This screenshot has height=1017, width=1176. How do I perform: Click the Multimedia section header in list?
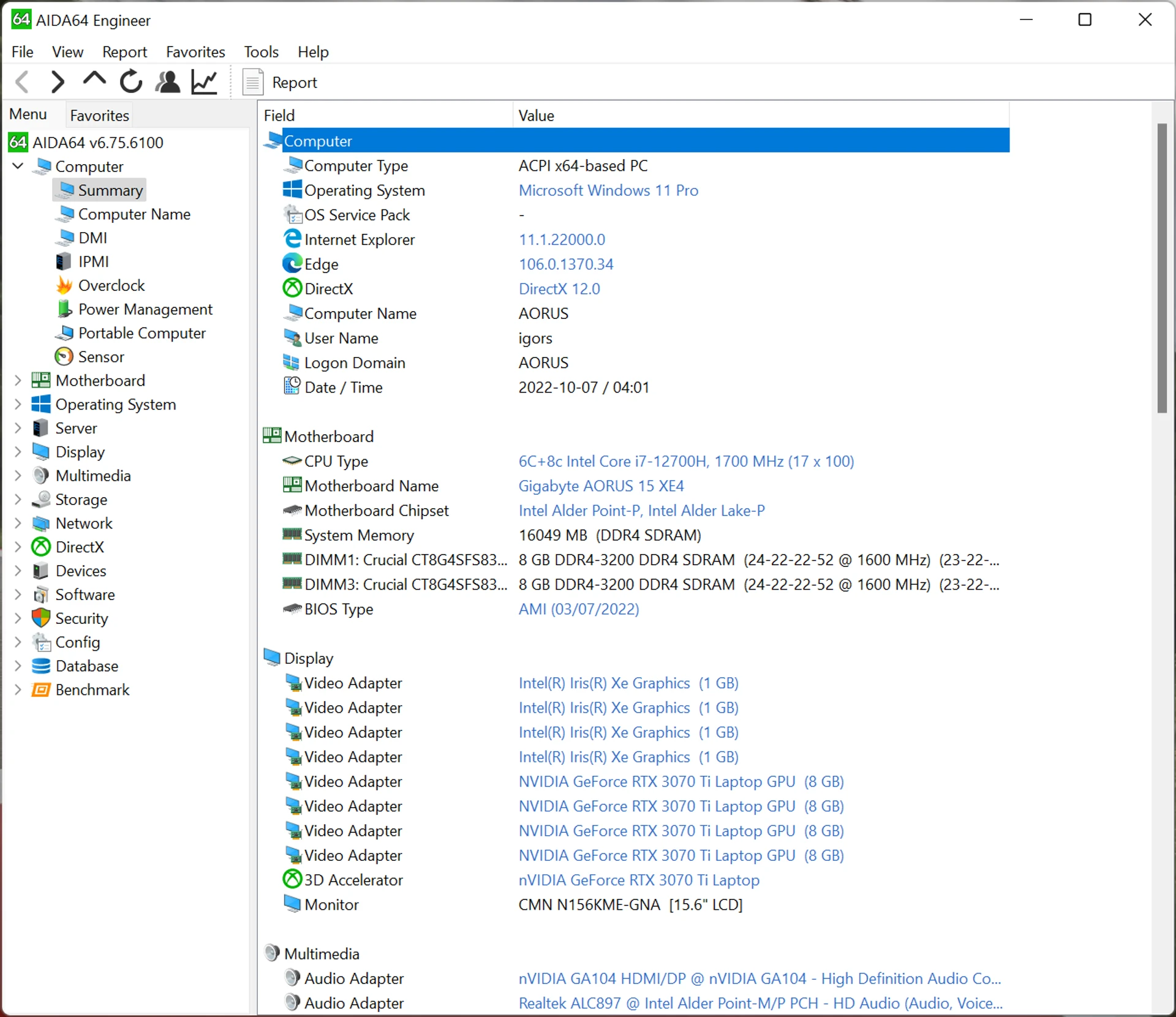coord(312,954)
